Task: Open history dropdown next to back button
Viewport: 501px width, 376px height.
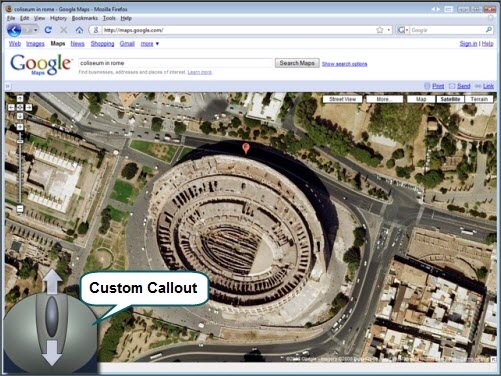Action: click(35, 30)
